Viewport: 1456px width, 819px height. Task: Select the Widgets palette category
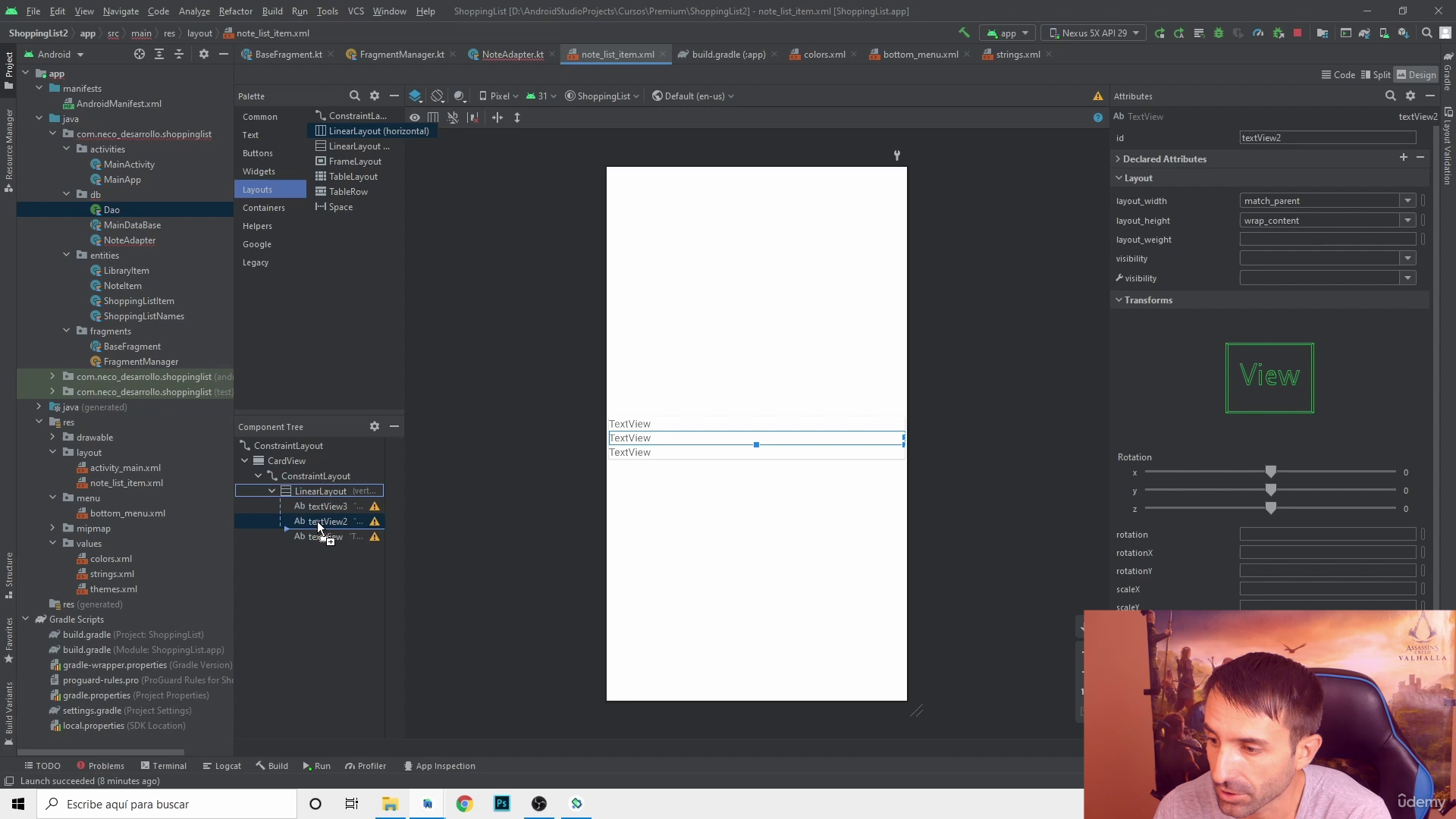[x=259, y=171]
